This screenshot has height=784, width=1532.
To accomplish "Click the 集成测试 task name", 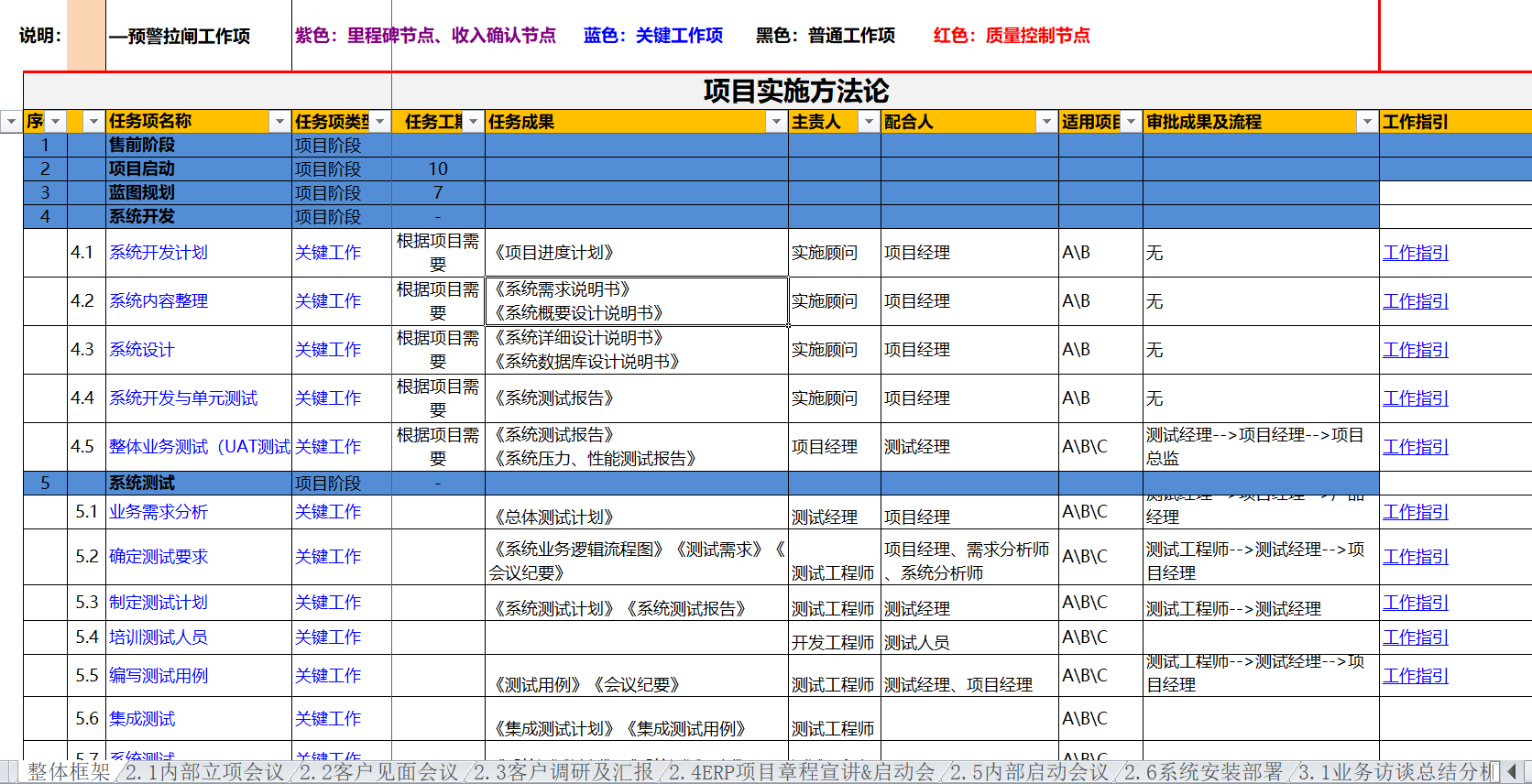I will (x=142, y=719).
